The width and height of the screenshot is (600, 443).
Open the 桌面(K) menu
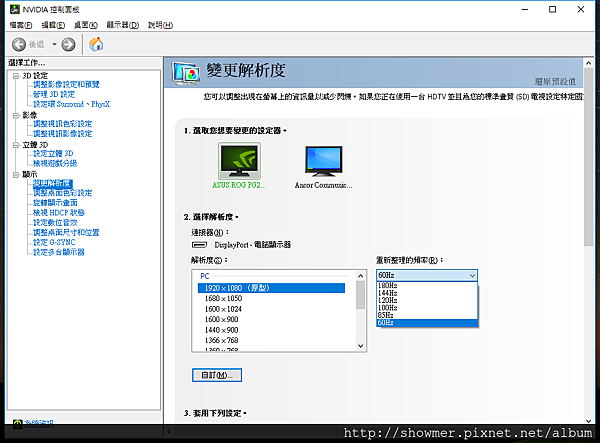coord(86,25)
